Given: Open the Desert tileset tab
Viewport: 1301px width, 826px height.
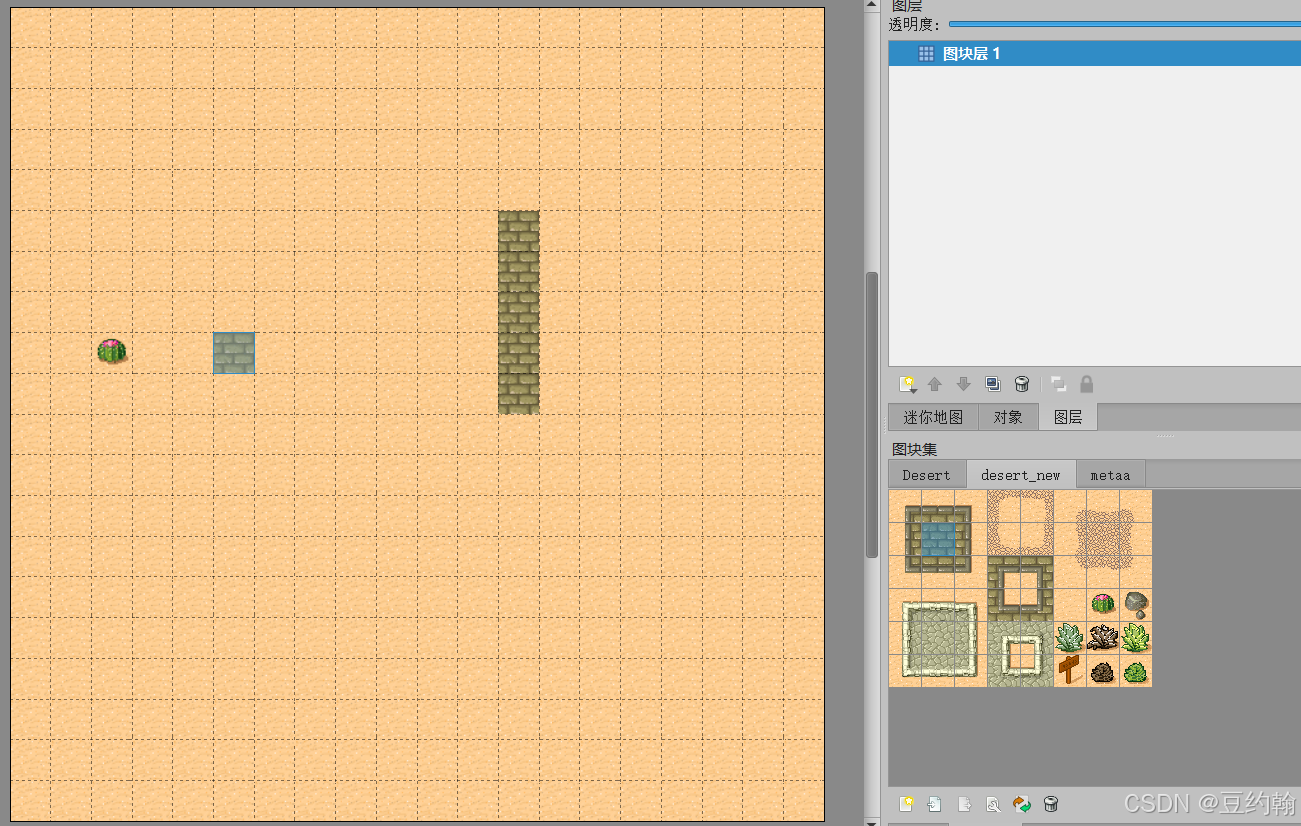Looking at the screenshot, I should (927, 475).
